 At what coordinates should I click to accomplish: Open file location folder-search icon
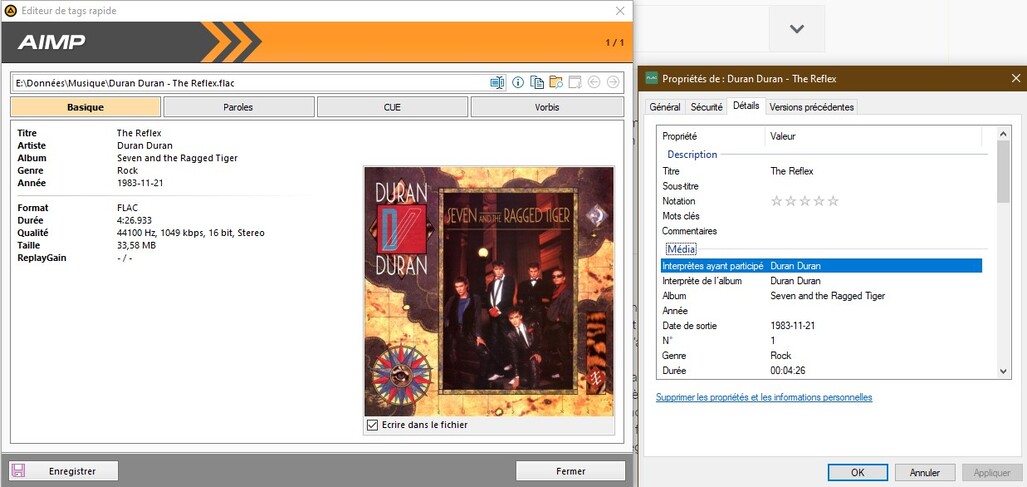point(556,82)
